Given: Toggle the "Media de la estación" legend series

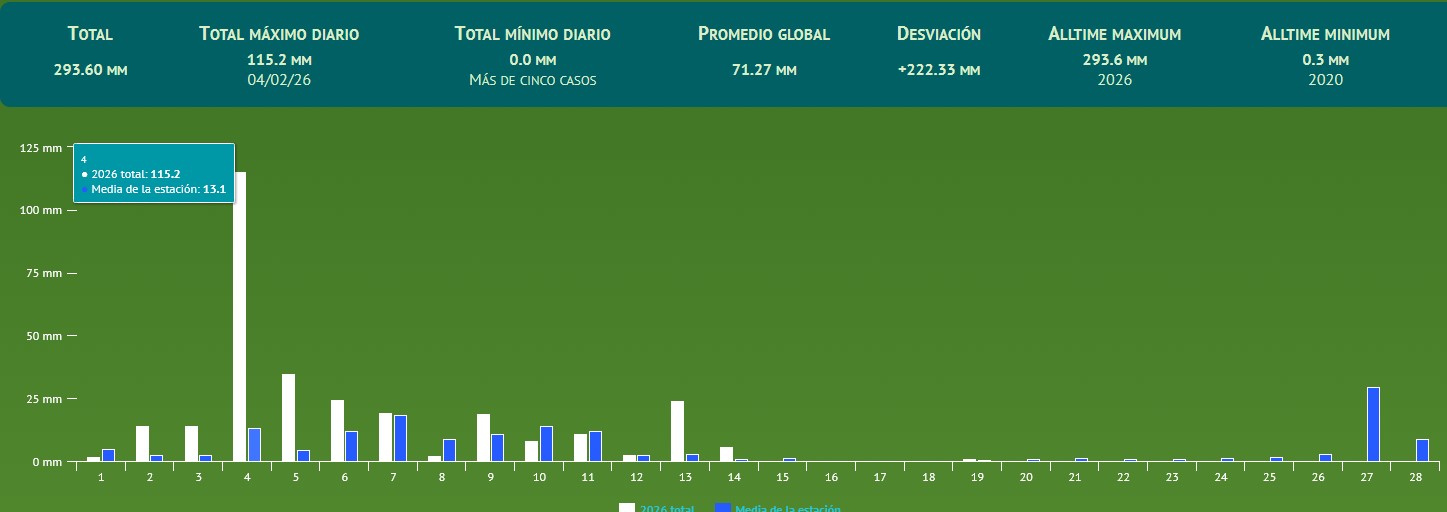Looking at the screenshot, I should 787,508.
